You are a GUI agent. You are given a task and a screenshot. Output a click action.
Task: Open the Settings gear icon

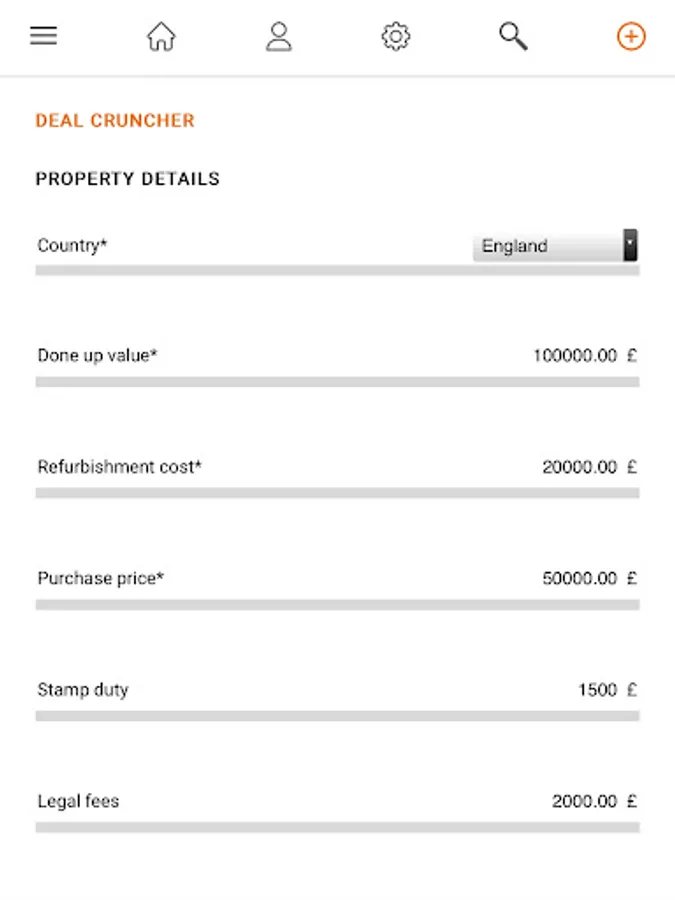[396, 36]
